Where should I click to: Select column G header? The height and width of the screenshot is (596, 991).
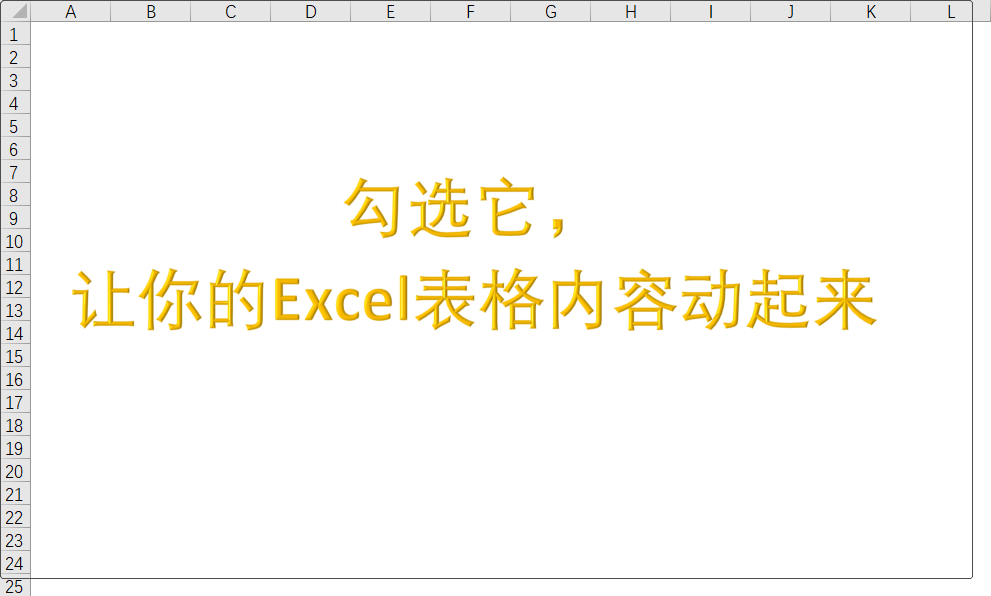550,11
